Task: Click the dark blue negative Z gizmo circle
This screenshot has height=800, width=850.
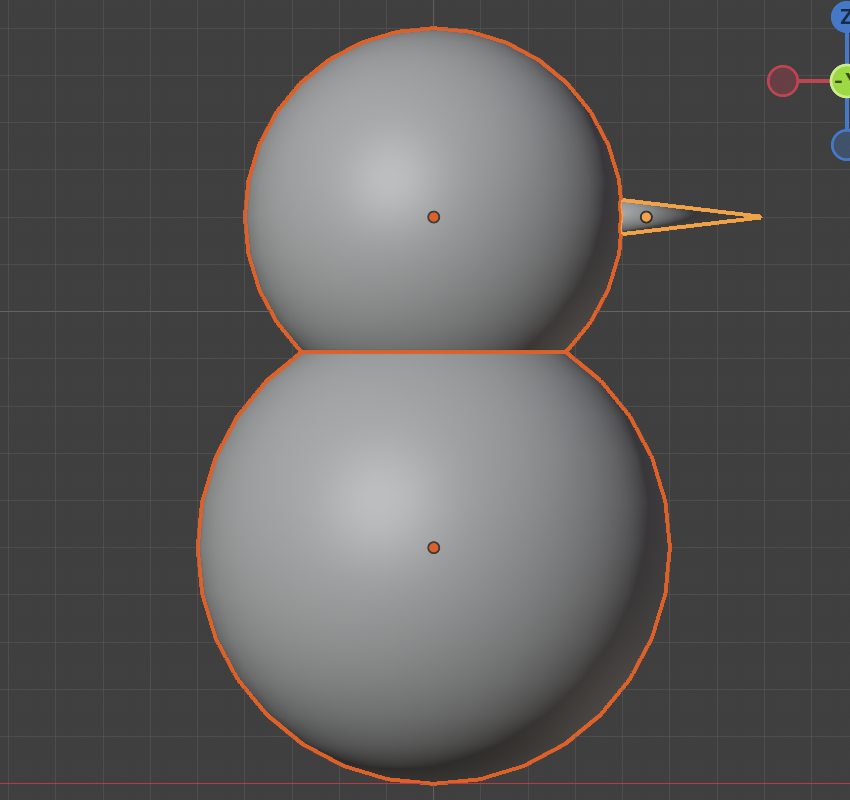Action: pos(841,145)
